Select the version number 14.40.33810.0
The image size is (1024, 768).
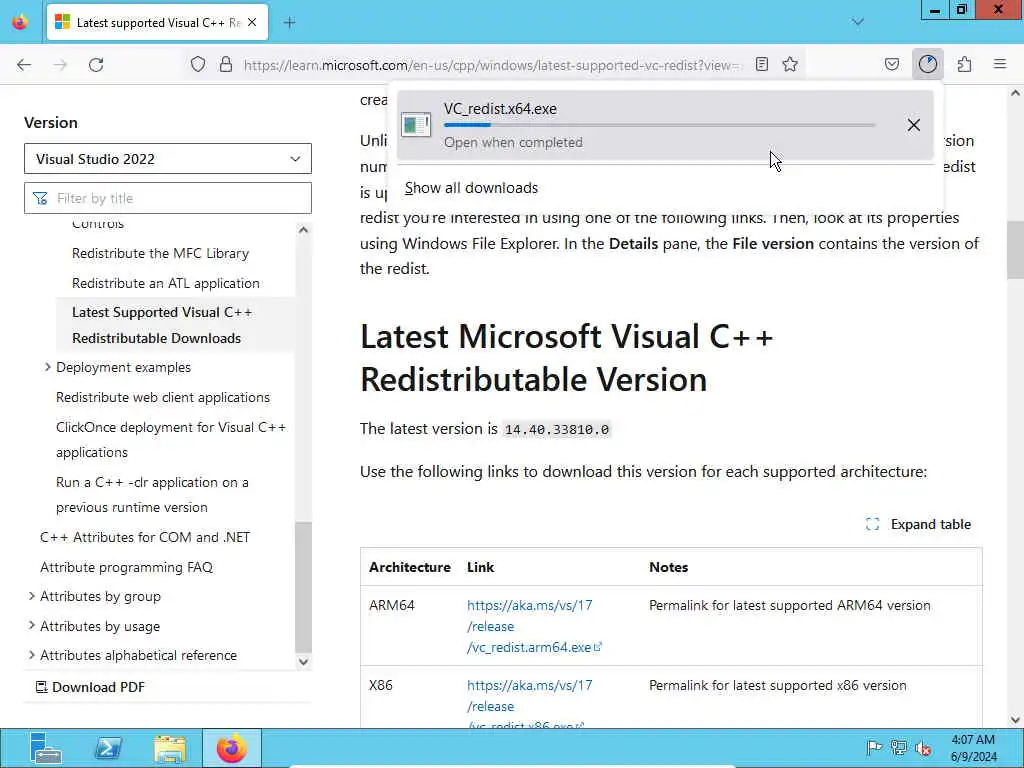click(556, 430)
